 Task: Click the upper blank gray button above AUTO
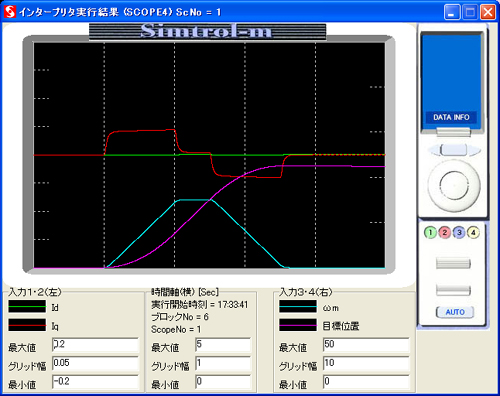click(453, 263)
